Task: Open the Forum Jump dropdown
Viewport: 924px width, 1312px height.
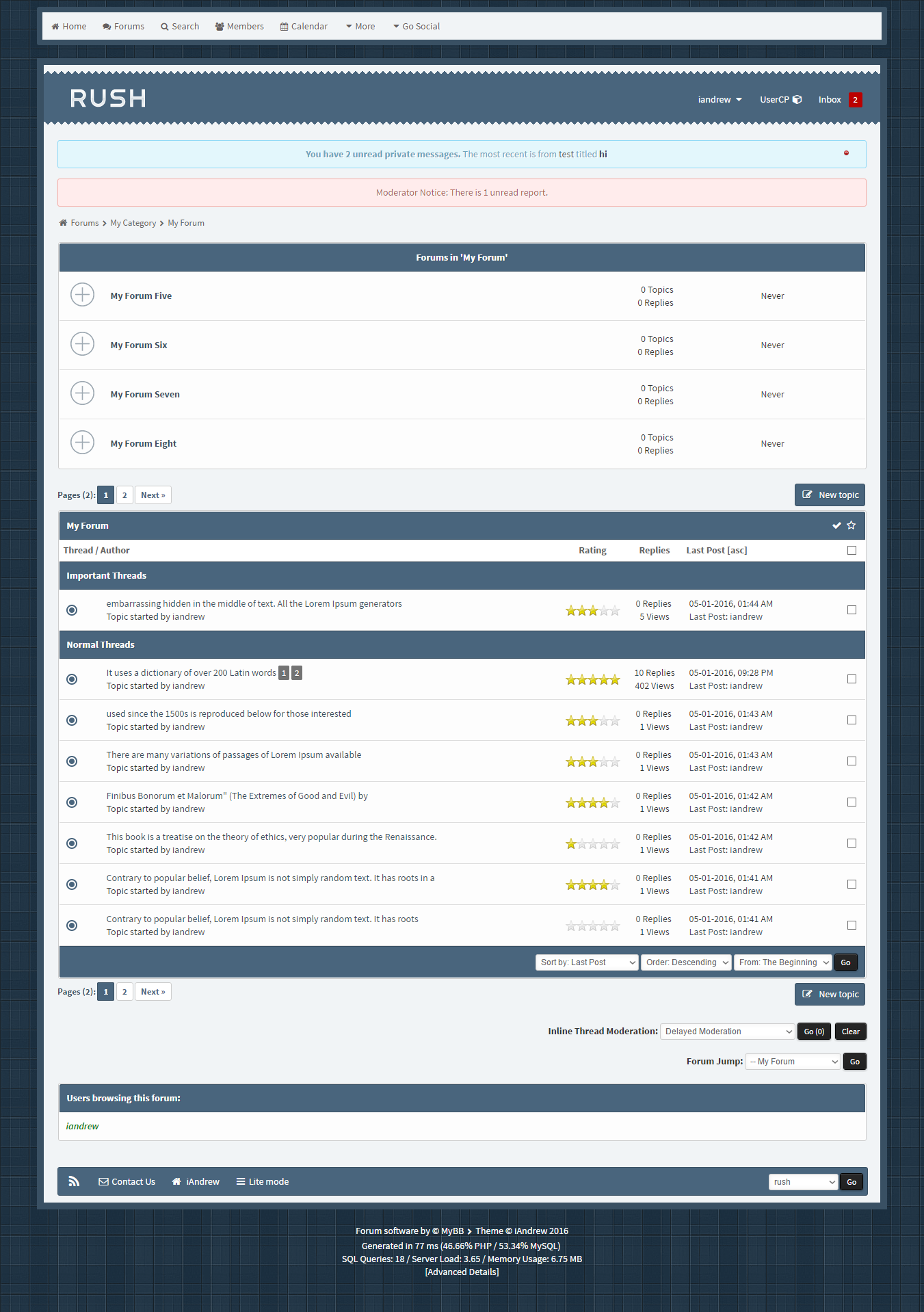Action: click(x=793, y=1062)
